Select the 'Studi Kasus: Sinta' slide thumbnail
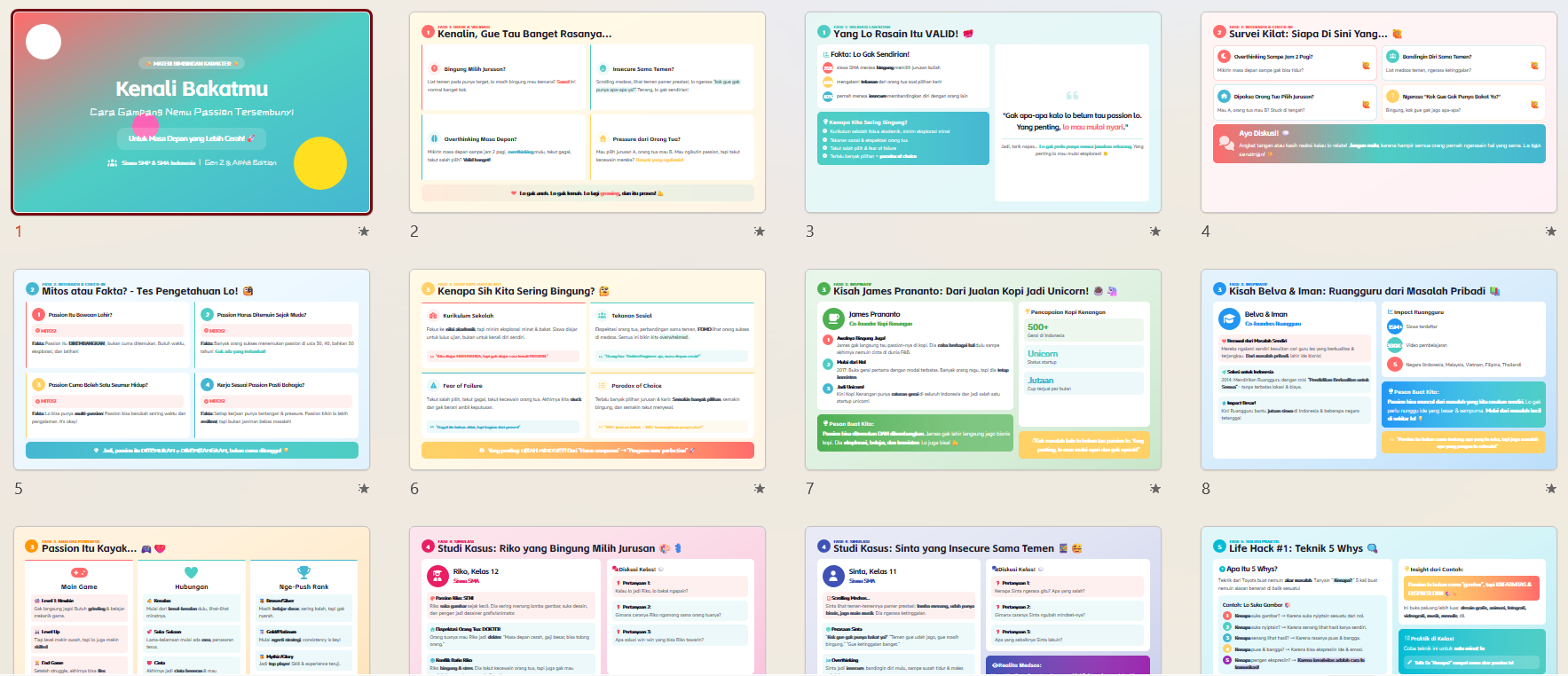The image size is (1568, 676). [983, 603]
